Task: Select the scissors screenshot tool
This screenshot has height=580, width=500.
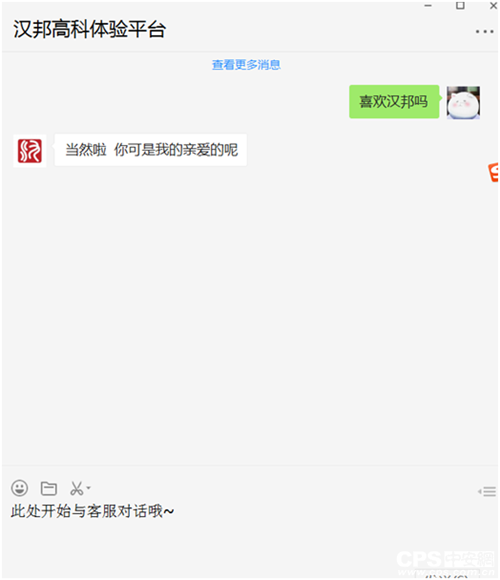Action: (77, 488)
